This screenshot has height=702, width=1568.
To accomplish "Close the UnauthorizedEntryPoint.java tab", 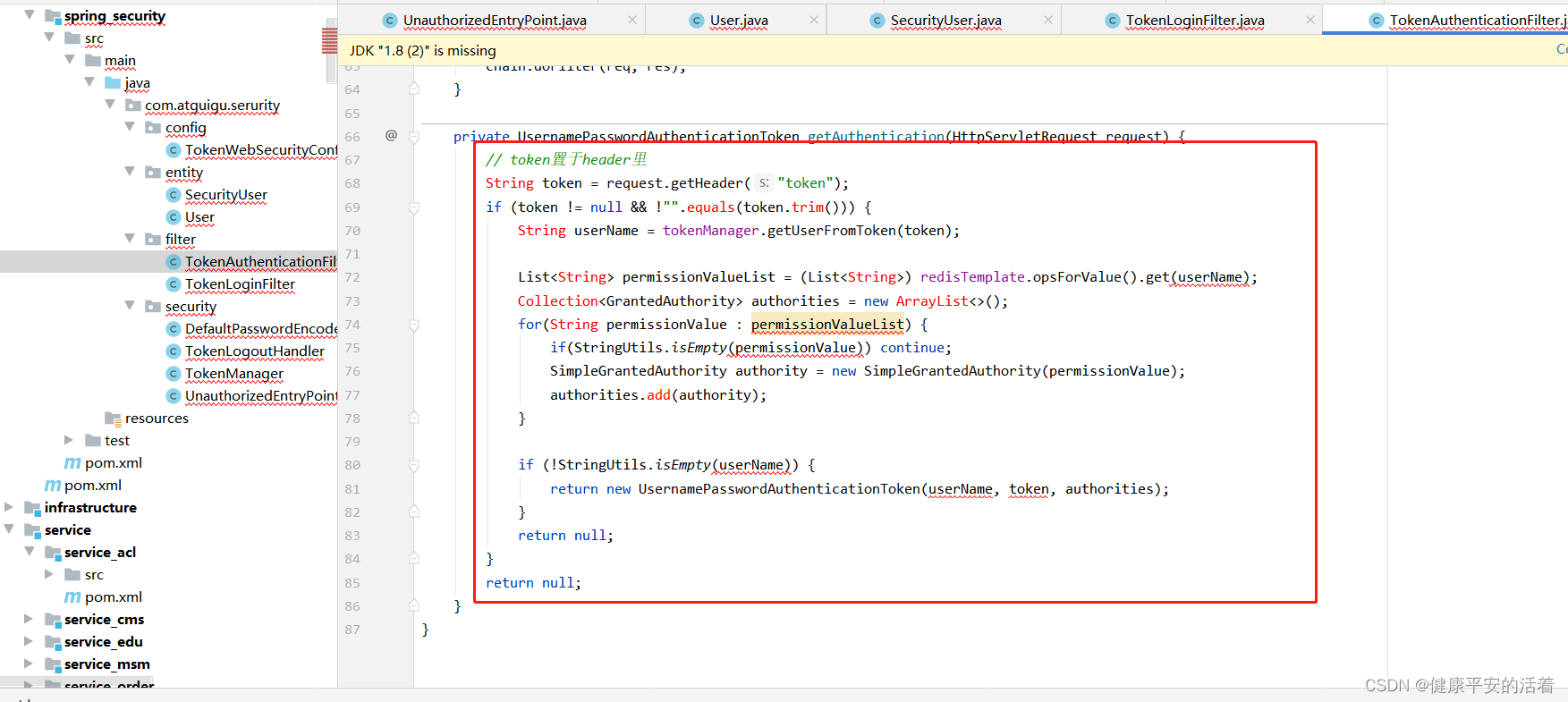I will click(632, 20).
